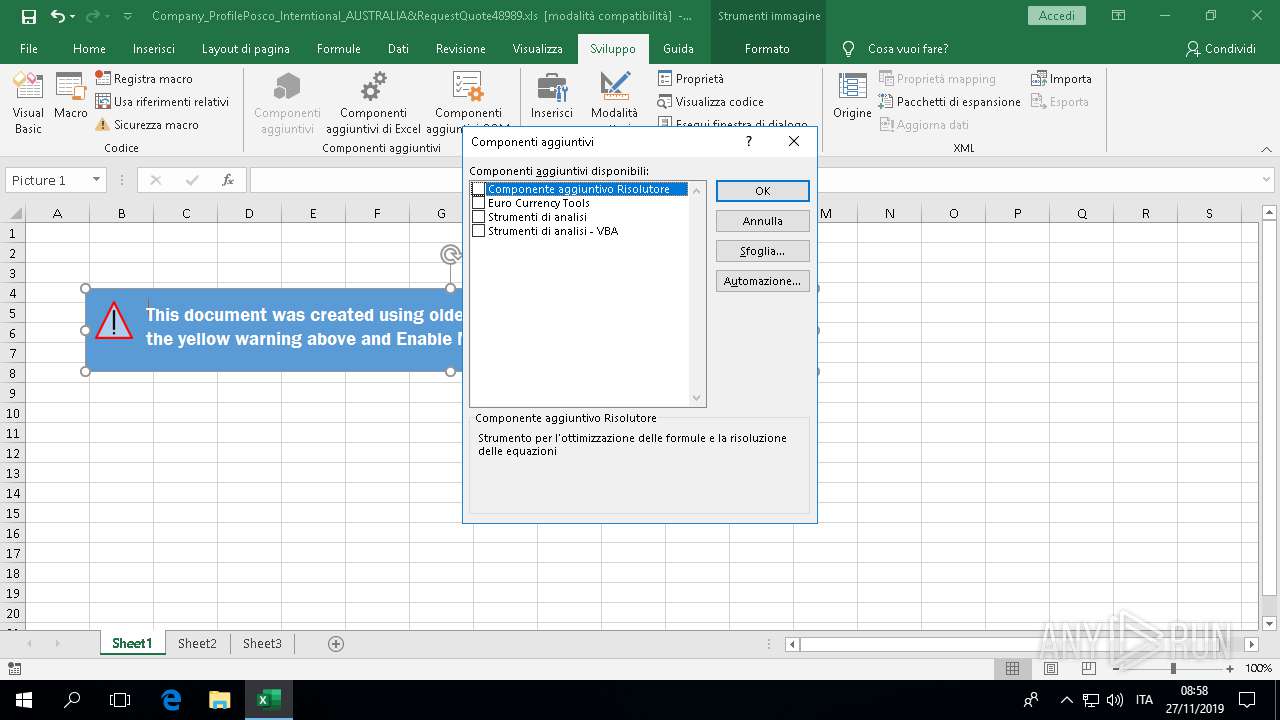This screenshot has width=1280, height=720.
Task: Check Strumenti di analisi - VBA
Action: click(479, 231)
